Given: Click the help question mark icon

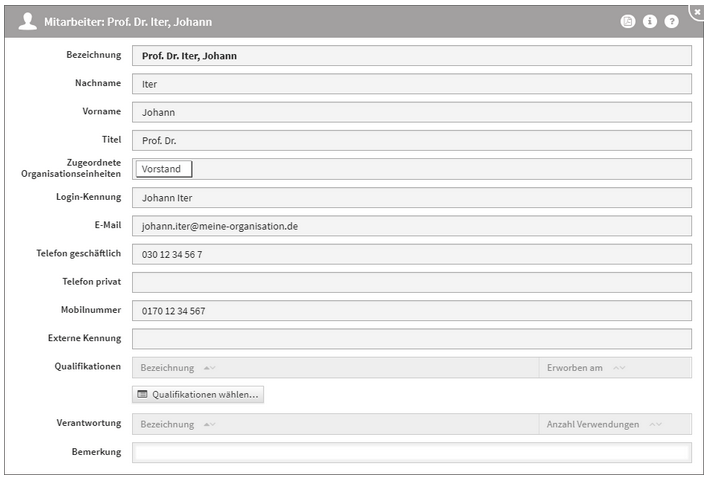Looking at the screenshot, I should (x=671, y=21).
